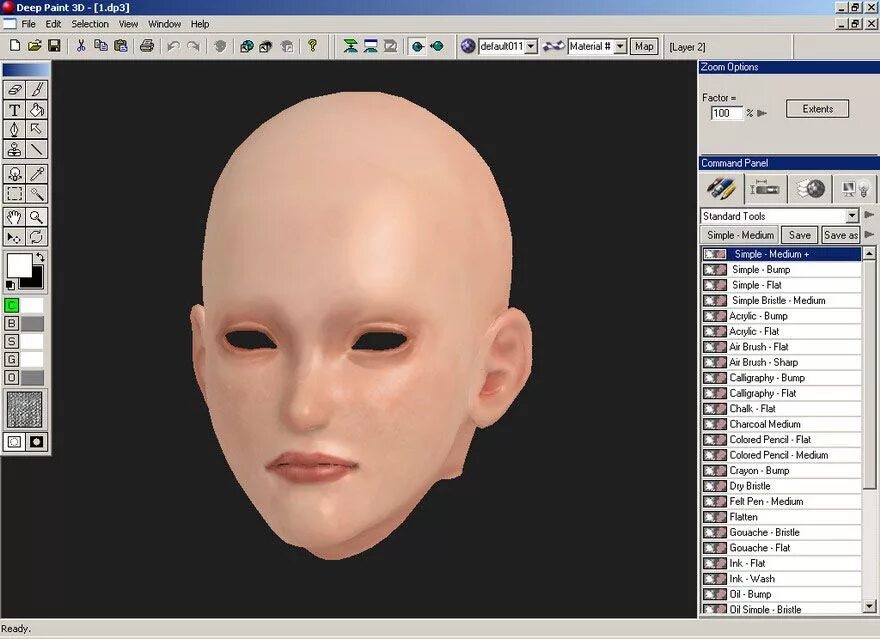Viewport: 880px width, 639px height.
Task: Open the Material # dropdown
Action: 620,47
